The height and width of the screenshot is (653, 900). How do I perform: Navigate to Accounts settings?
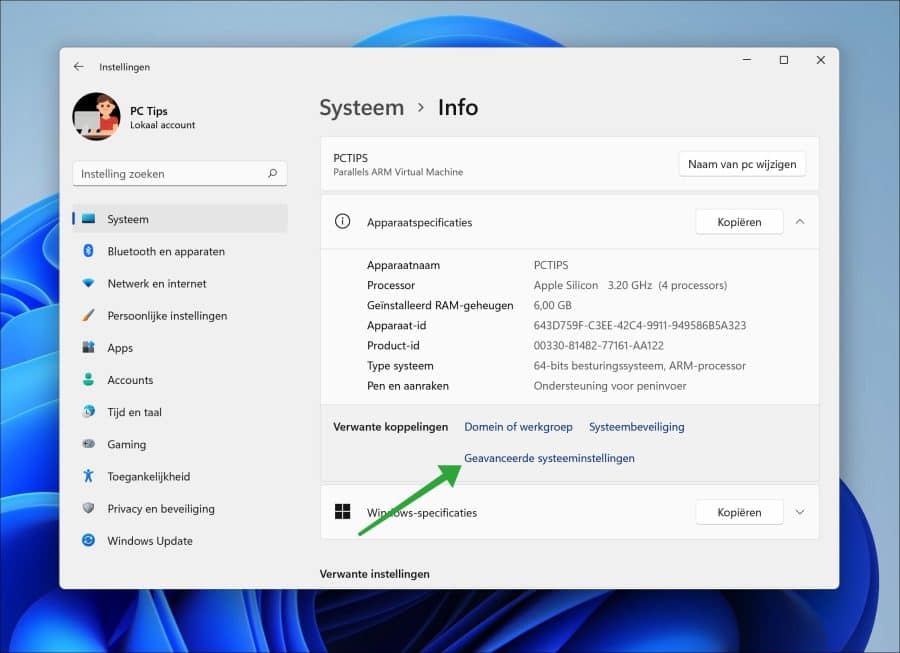pyautogui.click(x=180, y=379)
